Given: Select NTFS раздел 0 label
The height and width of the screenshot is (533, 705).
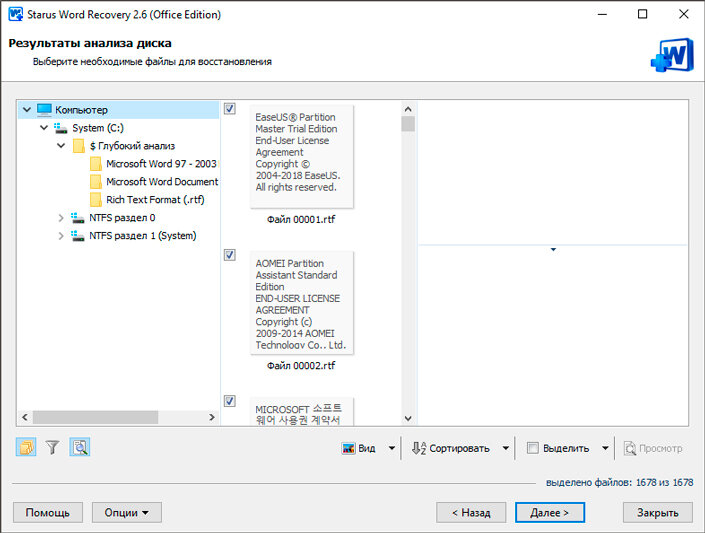Looking at the screenshot, I should (122, 218).
